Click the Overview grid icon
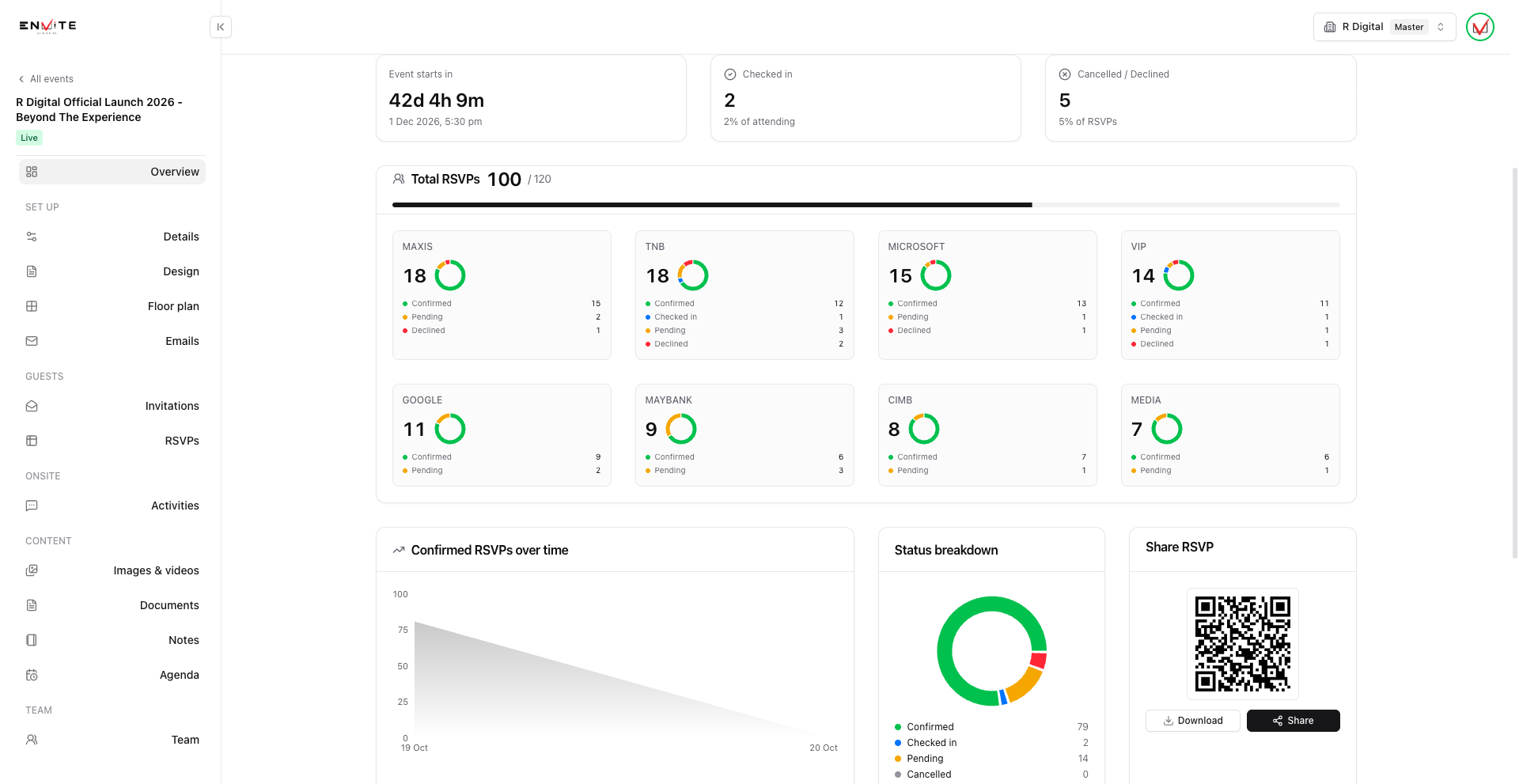This screenshot has width=1519, height=784. pyautogui.click(x=32, y=172)
